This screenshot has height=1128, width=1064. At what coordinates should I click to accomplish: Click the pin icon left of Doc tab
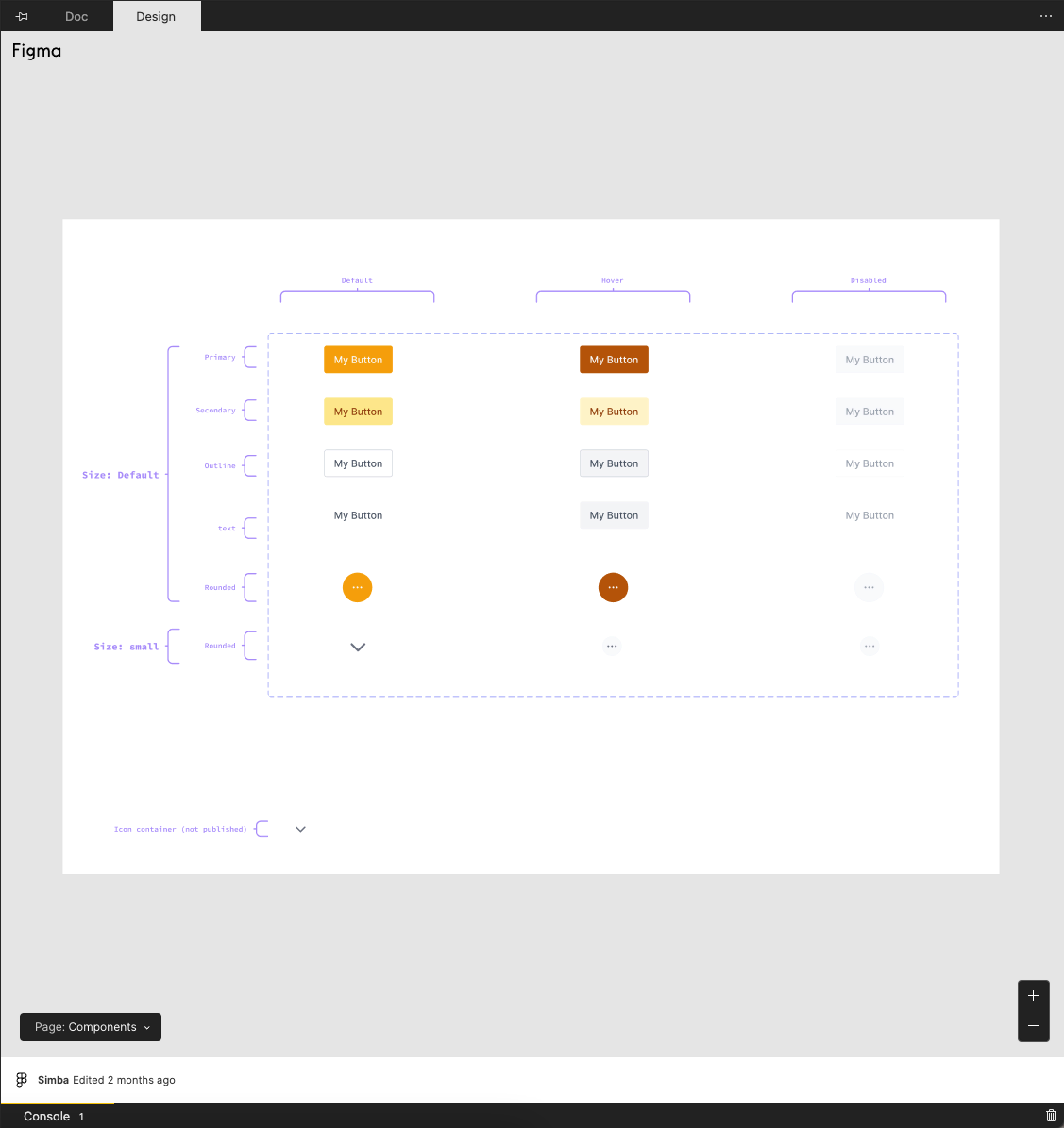22,16
